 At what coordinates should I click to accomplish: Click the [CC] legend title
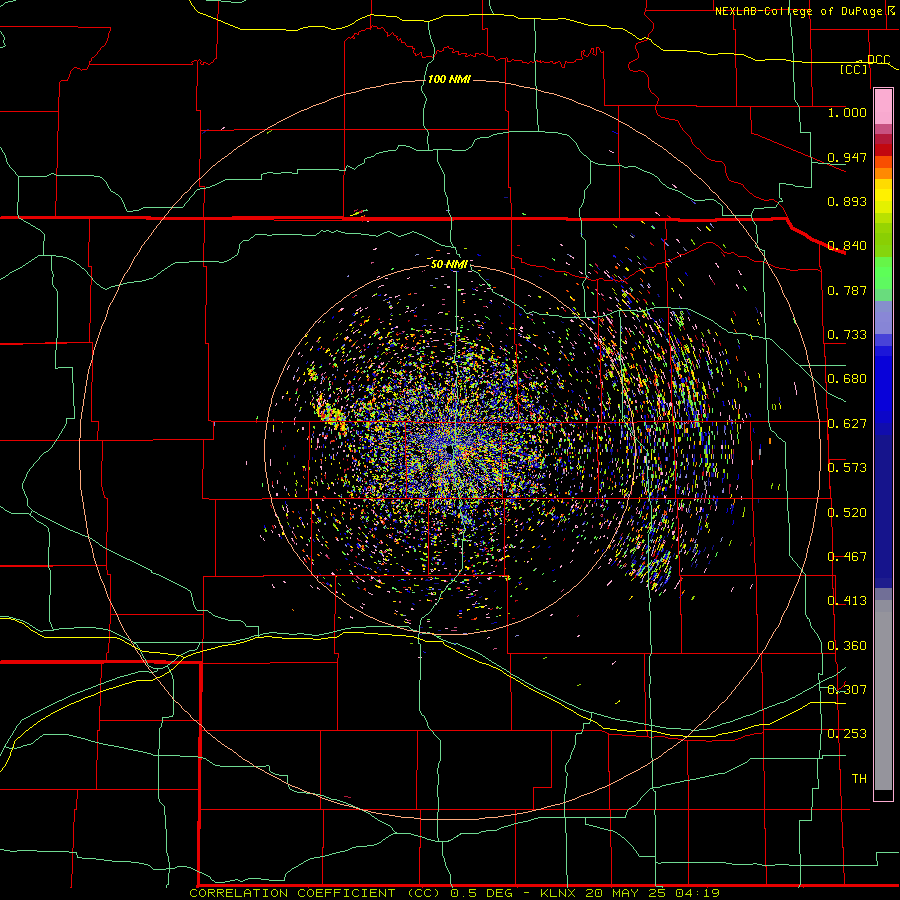[853, 69]
